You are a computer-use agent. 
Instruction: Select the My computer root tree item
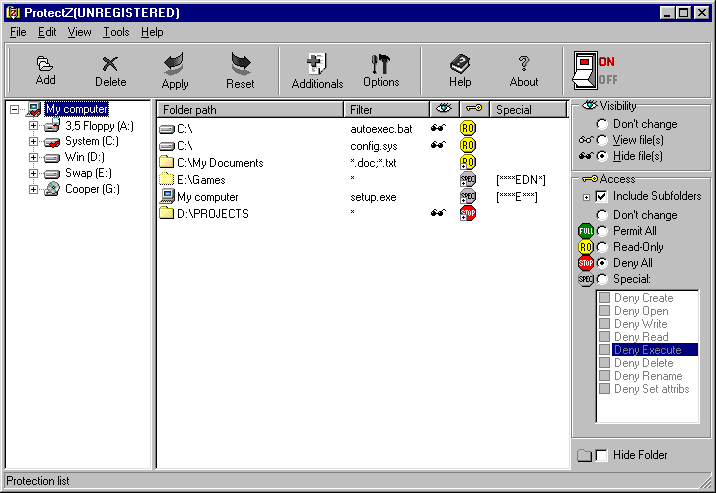click(x=77, y=109)
